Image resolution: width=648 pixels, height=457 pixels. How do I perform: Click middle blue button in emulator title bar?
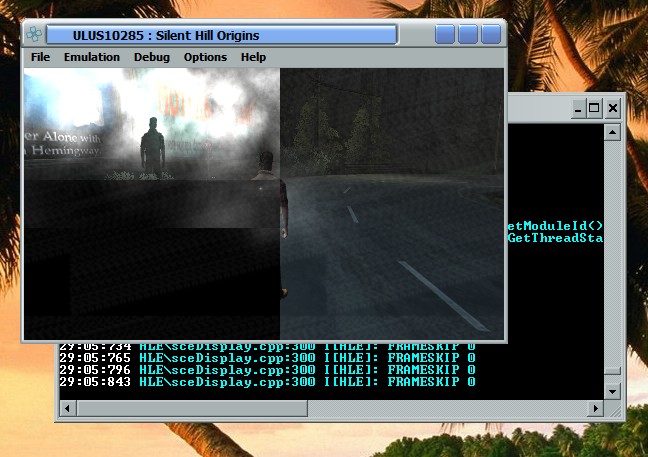(468, 35)
